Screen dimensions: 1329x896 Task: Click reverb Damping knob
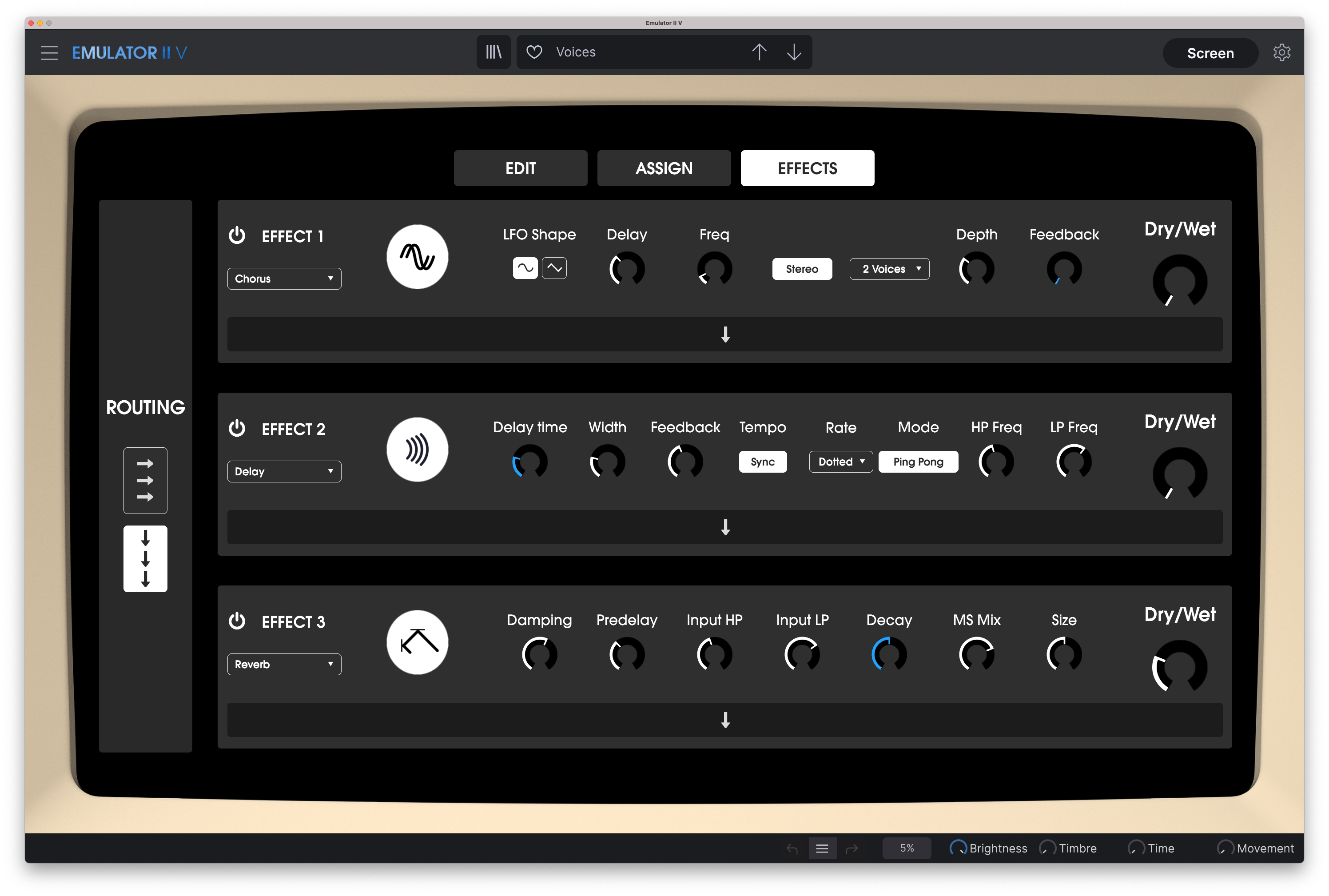[539, 654]
